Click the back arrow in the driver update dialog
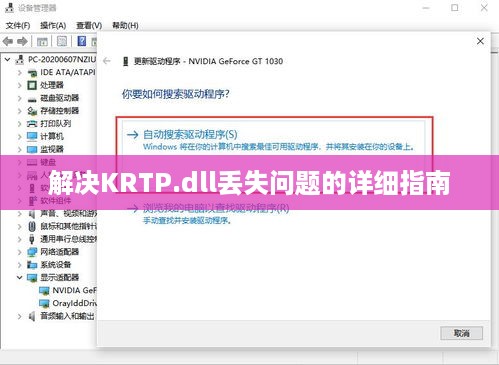Viewport: 499px width, 365px height. click(107, 61)
